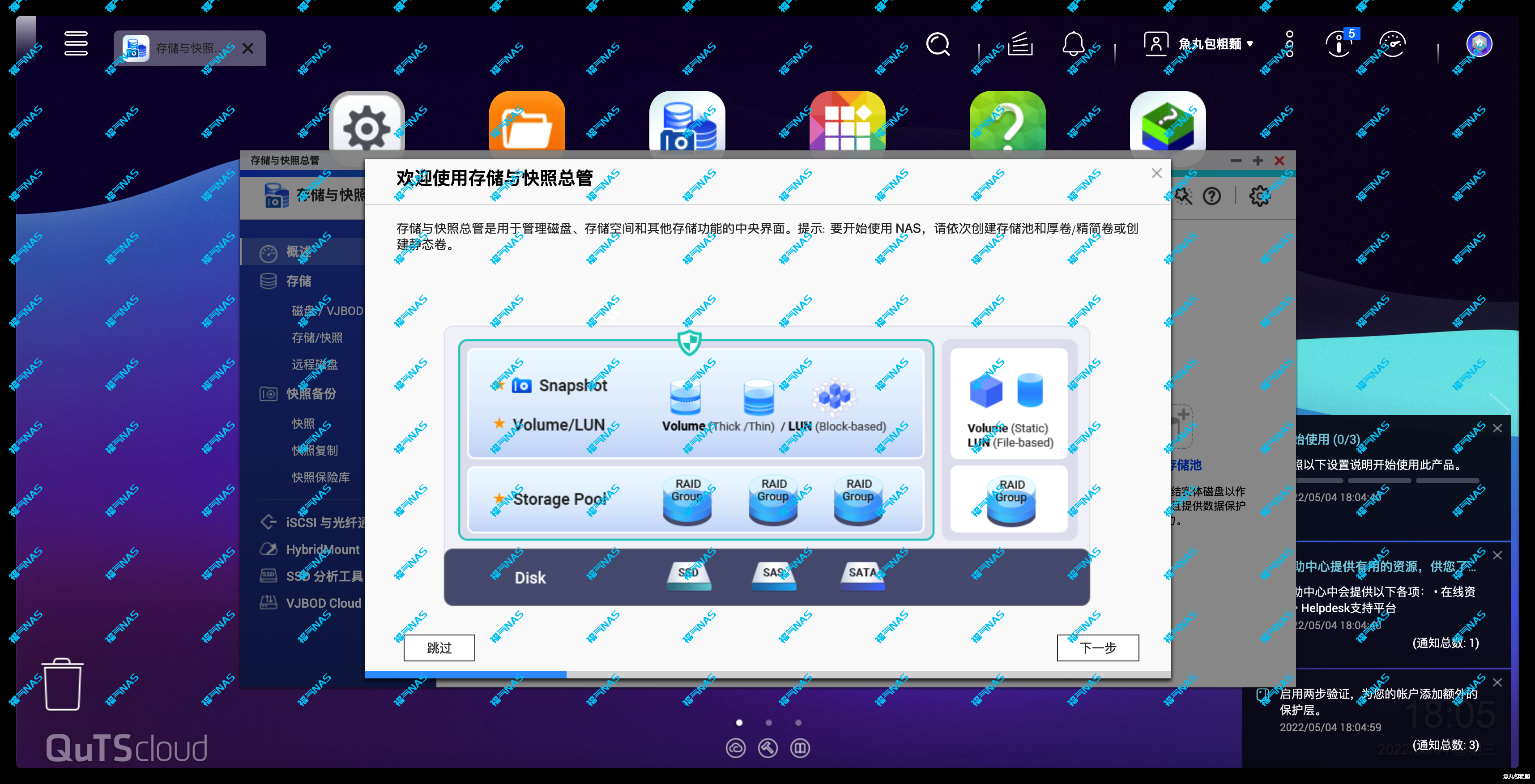Viewport: 1535px width, 784px height.
Task: Open SSD 分析工具 sidebar item
Action: pos(311,576)
